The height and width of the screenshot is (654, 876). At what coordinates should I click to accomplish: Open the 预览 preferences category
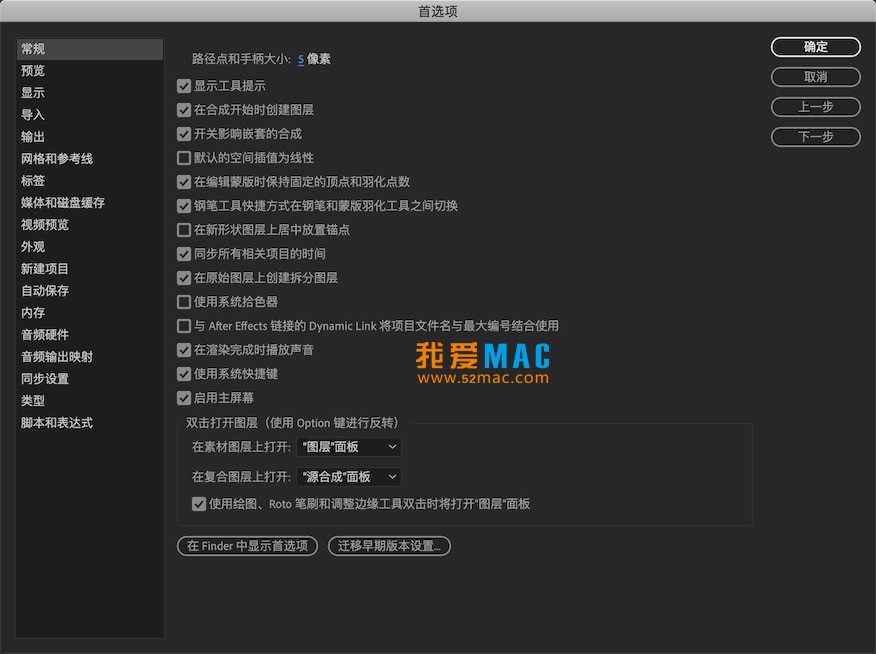pyautogui.click(x=33, y=71)
